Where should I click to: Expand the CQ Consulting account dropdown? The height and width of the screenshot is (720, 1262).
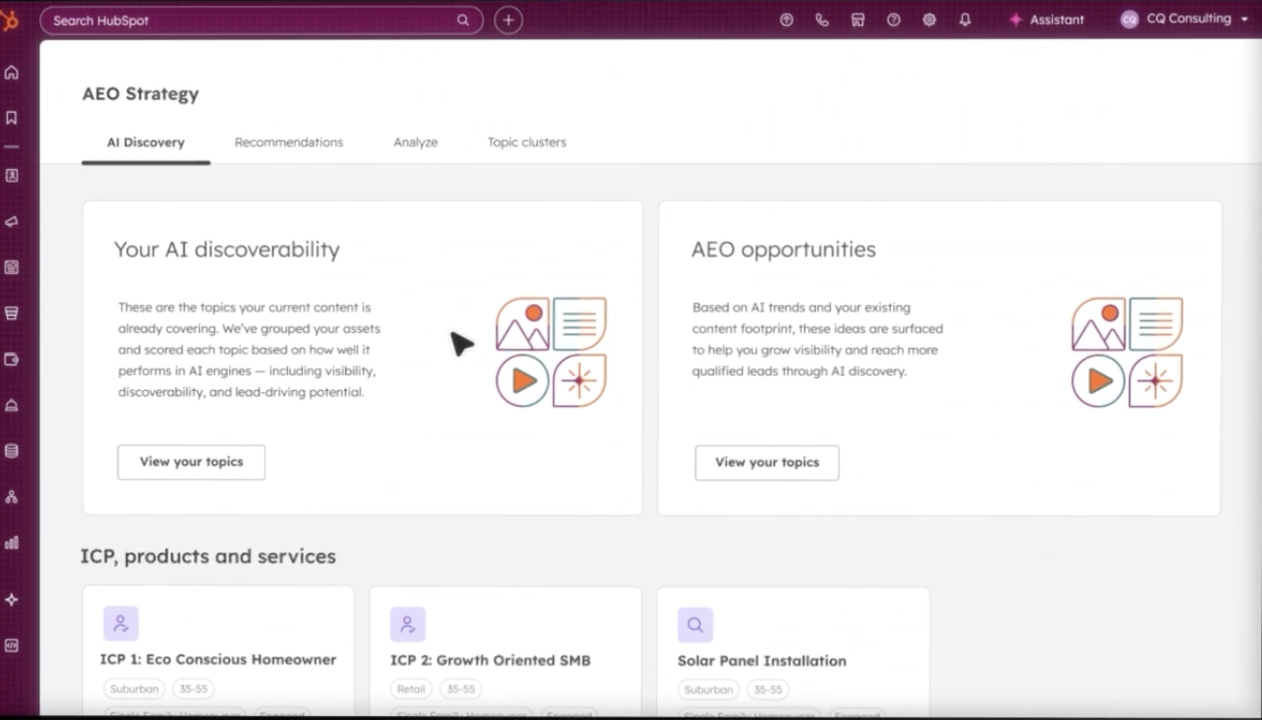(1185, 19)
